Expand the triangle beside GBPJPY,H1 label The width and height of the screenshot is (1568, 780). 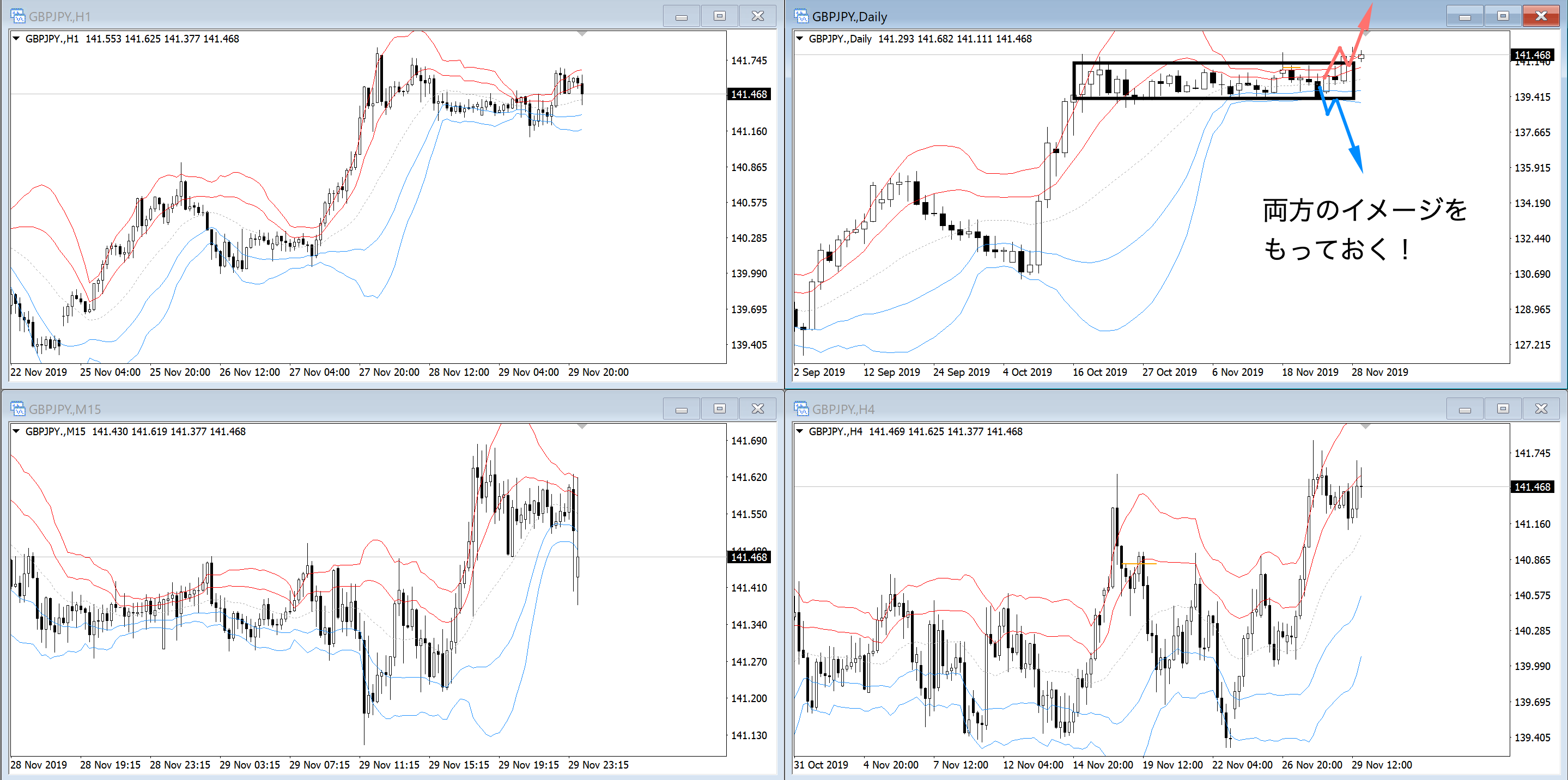point(16,38)
